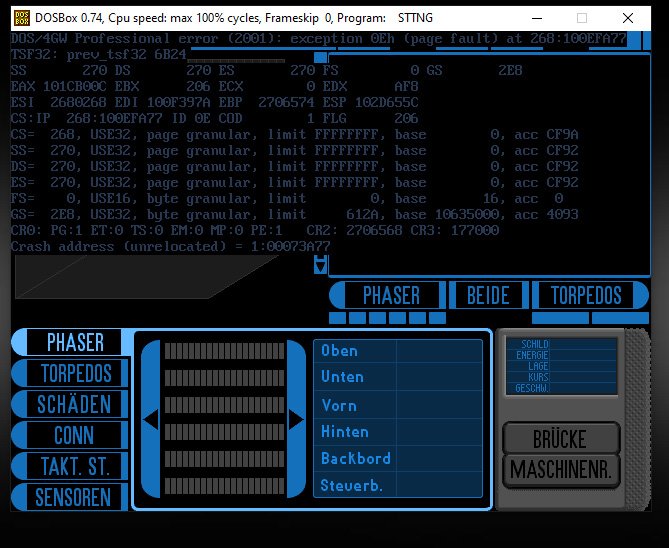Screen dimensions: 669x548
Task: Choose TORPEDOS weapon button at top
Action: [x=590, y=295]
